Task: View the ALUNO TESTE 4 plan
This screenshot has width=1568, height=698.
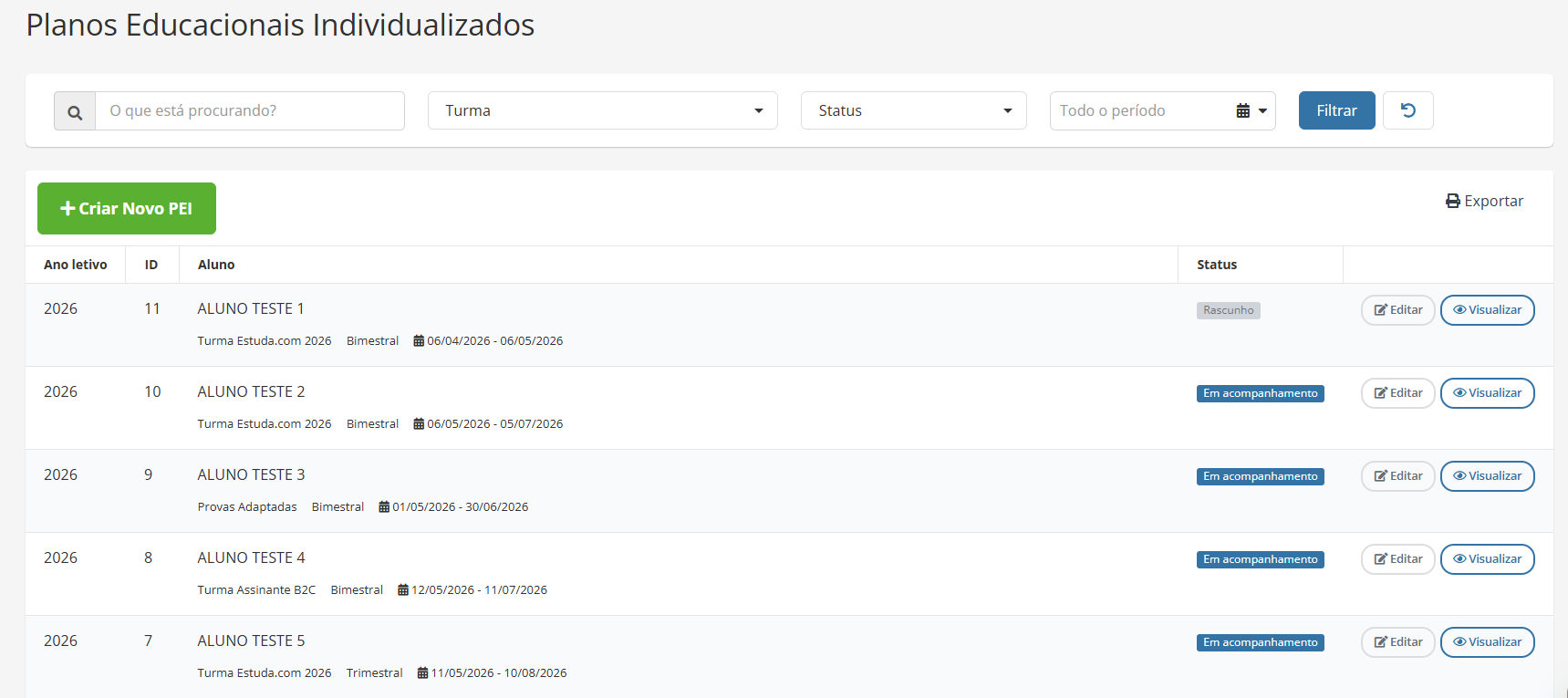Action: pos(1488,559)
